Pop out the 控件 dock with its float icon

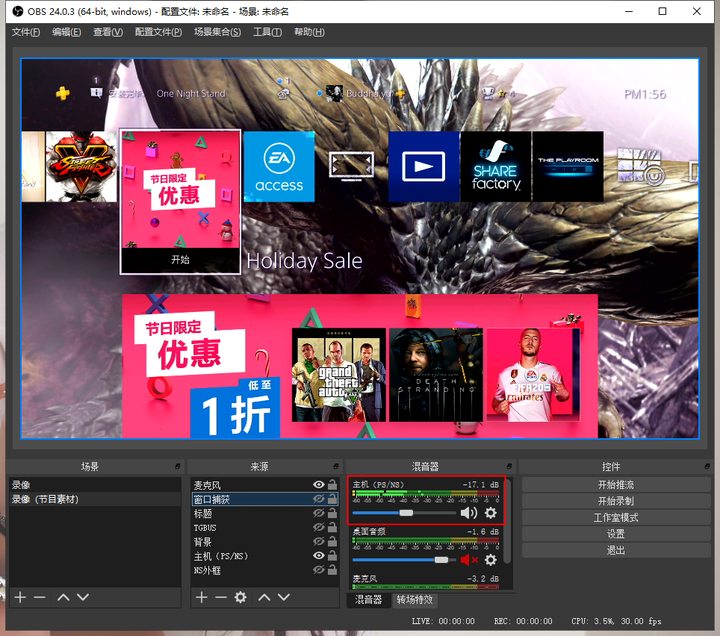point(707,466)
